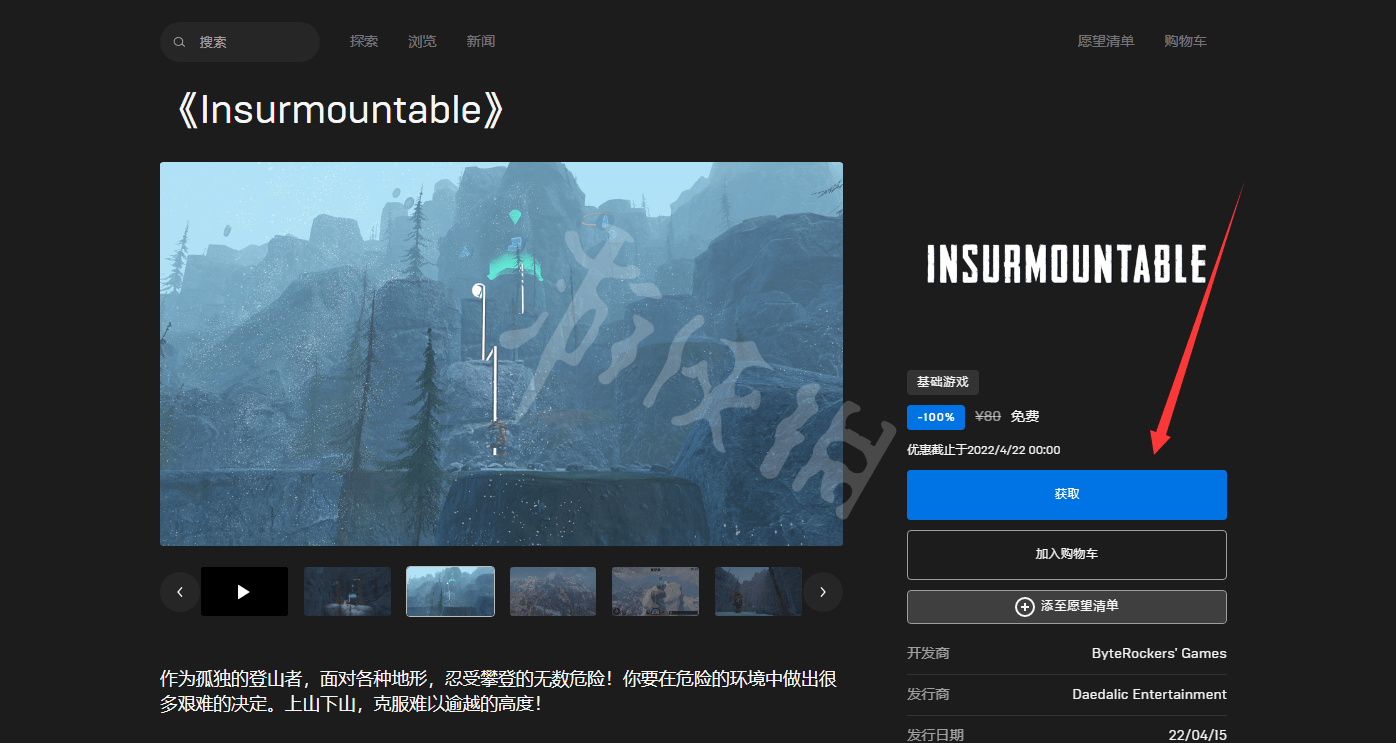Select the second screenshot thumbnail
This screenshot has height=743, width=1396.
347,592
